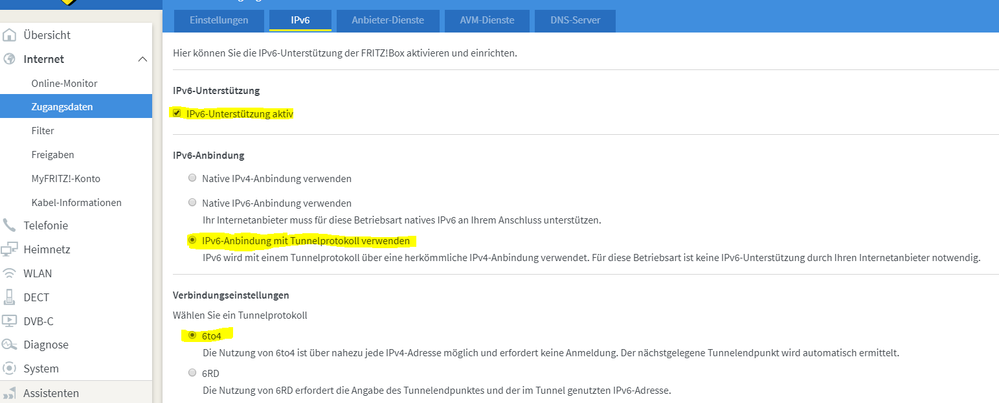999x403 pixels.
Task: Collapse the Internet menu chevron
Action: click(x=142, y=59)
